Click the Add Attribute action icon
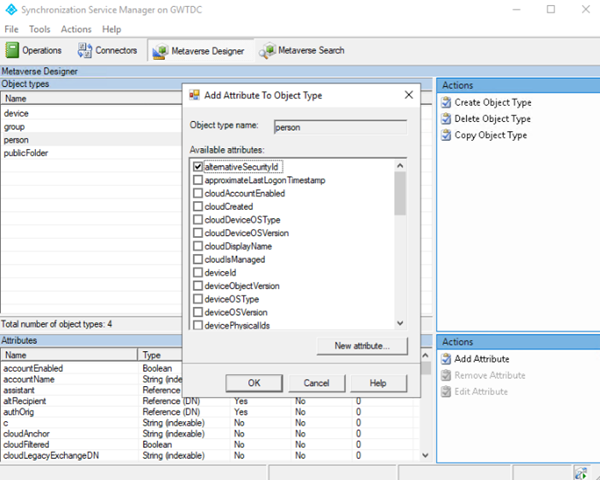This screenshot has height=480, width=600. point(446,359)
